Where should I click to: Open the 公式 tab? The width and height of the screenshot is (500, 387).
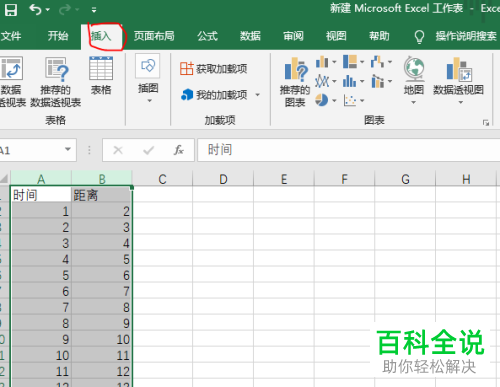pos(207,36)
